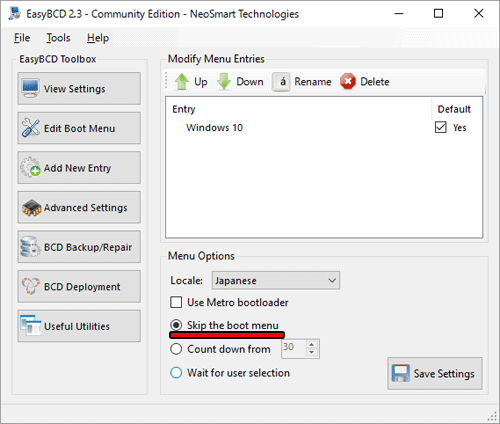Click the Save Settings floppy disk icon
Viewport: 500px width, 424px height.
click(x=400, y=373)
